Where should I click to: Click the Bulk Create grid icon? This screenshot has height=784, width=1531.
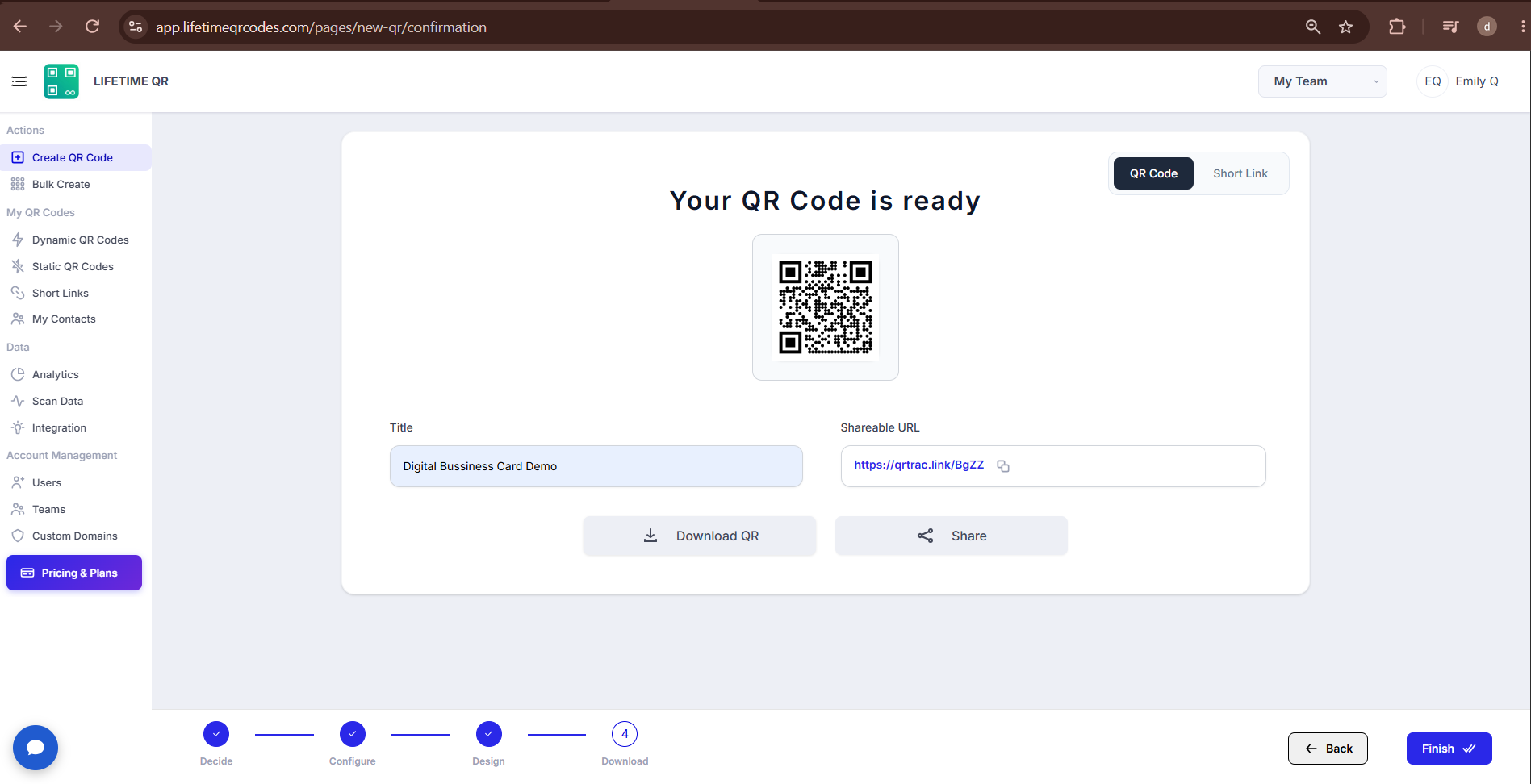pyautogui.click(x=18, y=184)
